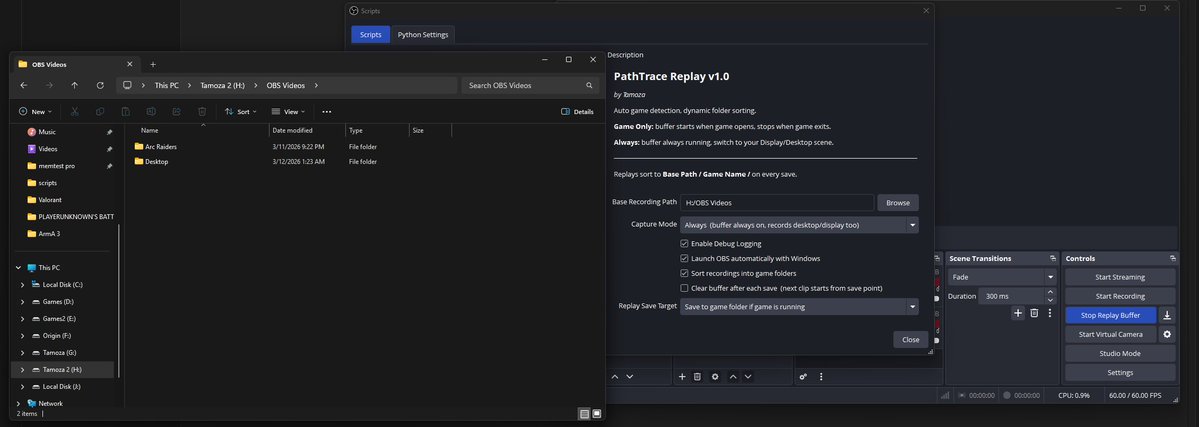
Task: Click the Delete trash icon in Explorer toolbar
Action: point(201,112)
